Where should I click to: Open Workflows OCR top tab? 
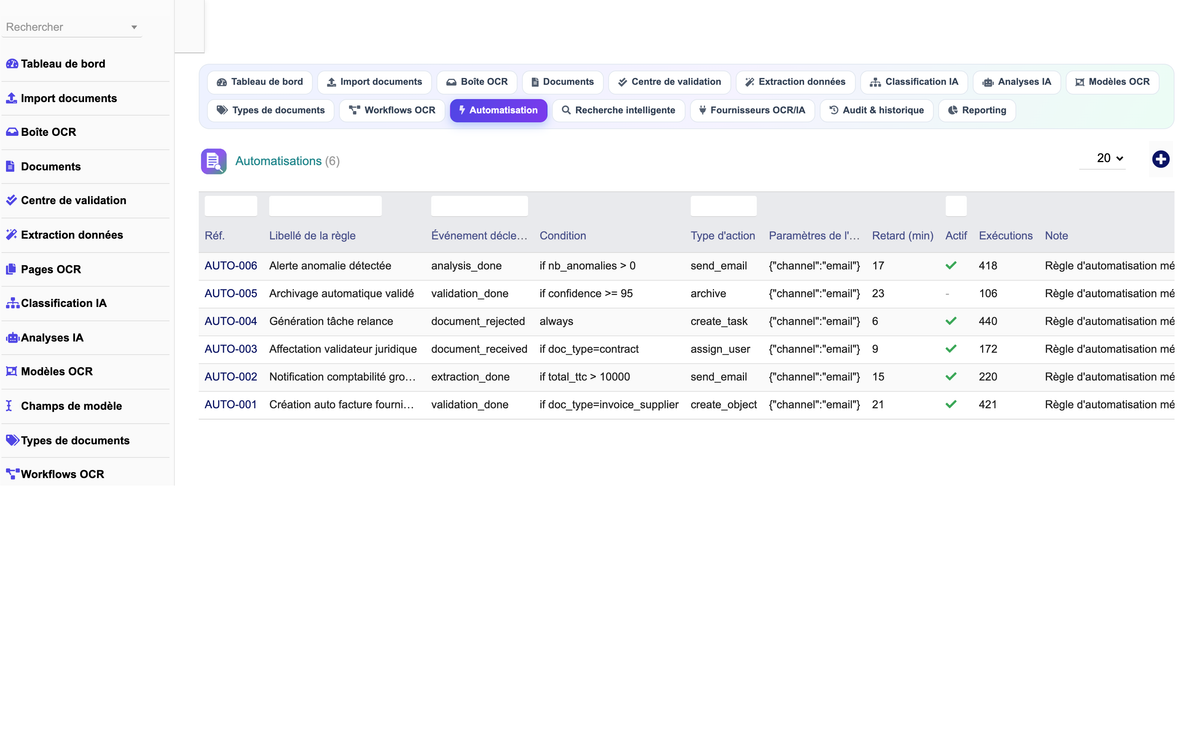click(392, 110)
